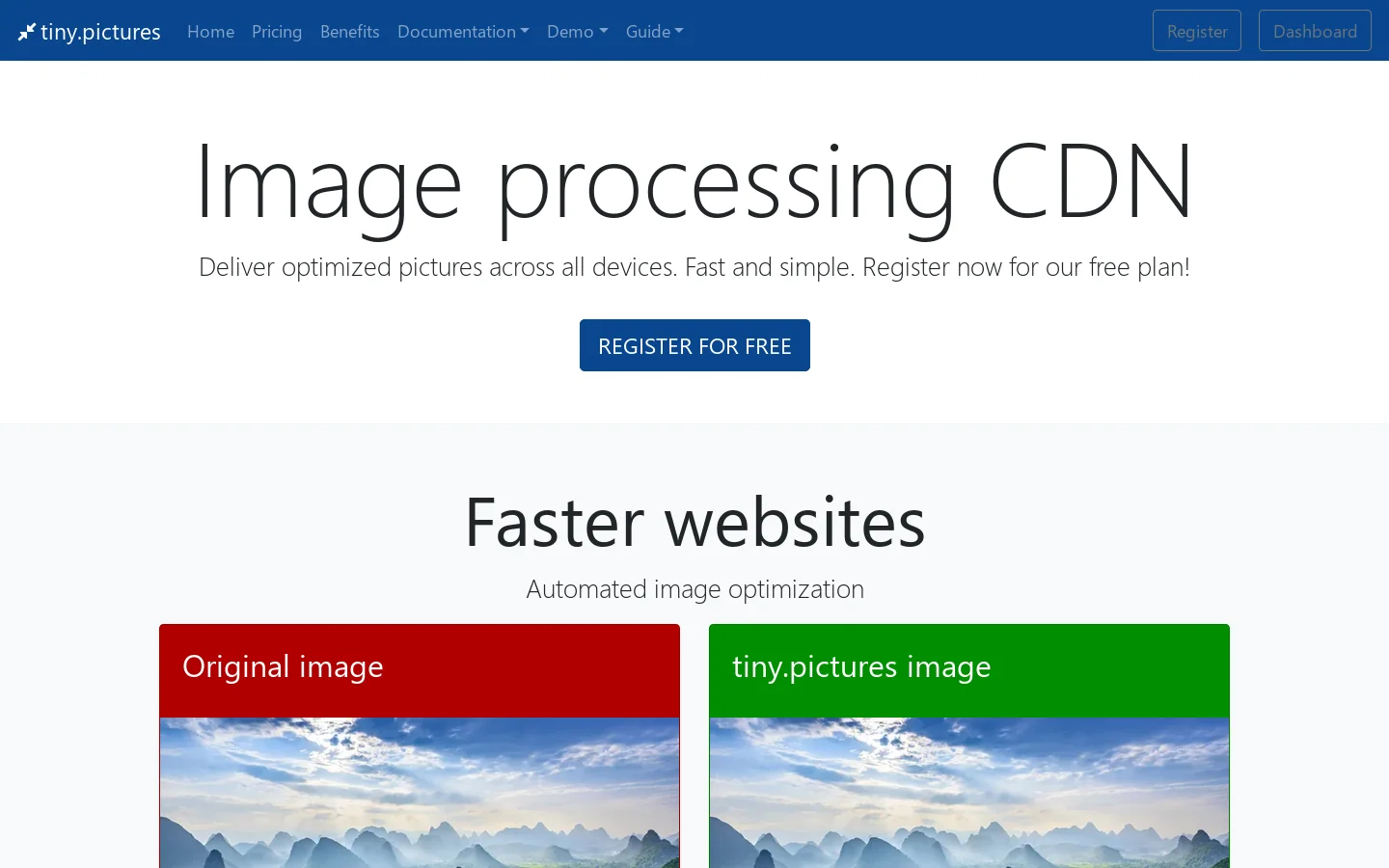Screen dimensions: 1389x868
Task: Click the 'Automated image optimization' subtitle
Action: [694, 589]
